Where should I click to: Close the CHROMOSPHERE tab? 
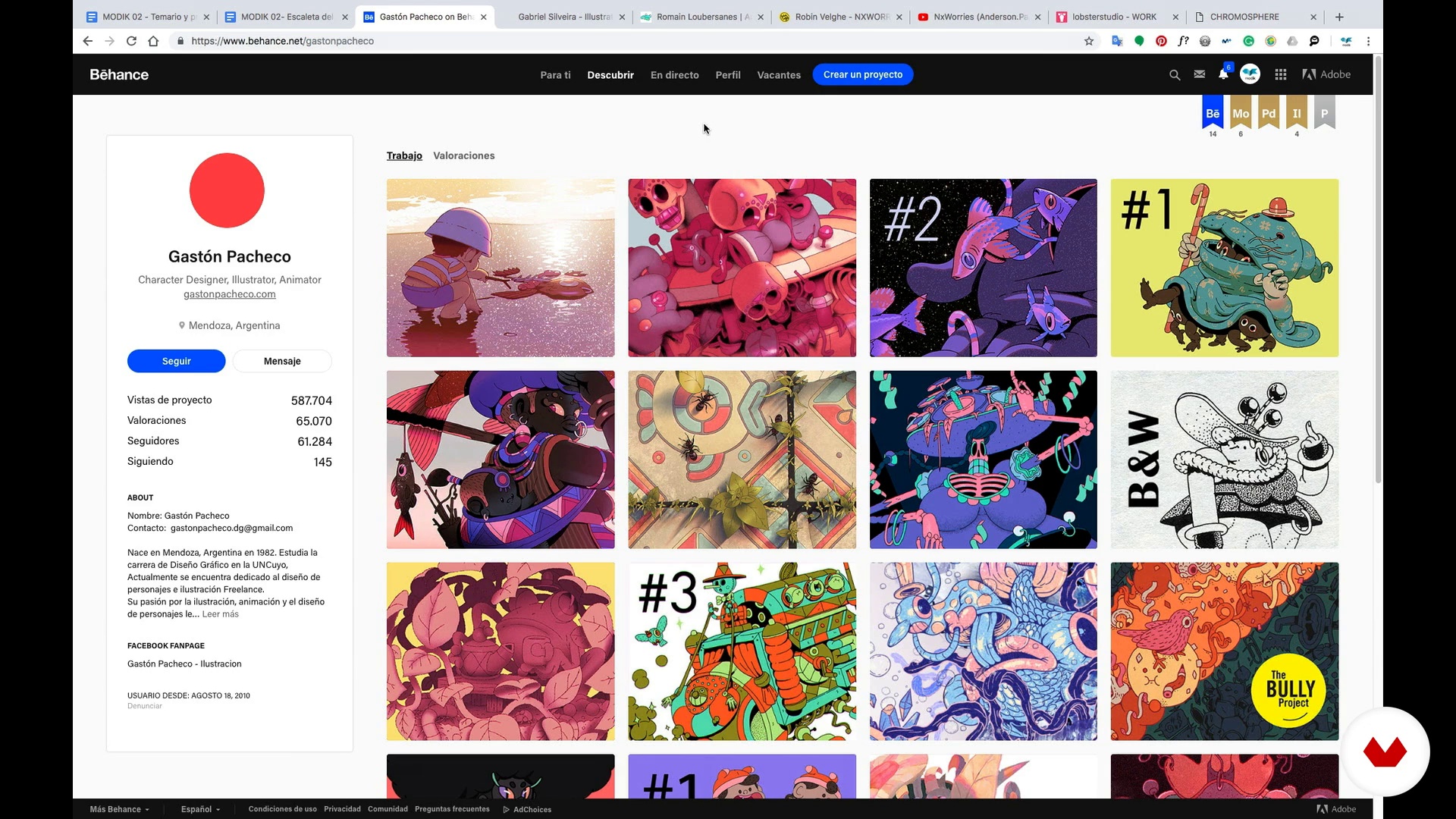[1313, 17]
